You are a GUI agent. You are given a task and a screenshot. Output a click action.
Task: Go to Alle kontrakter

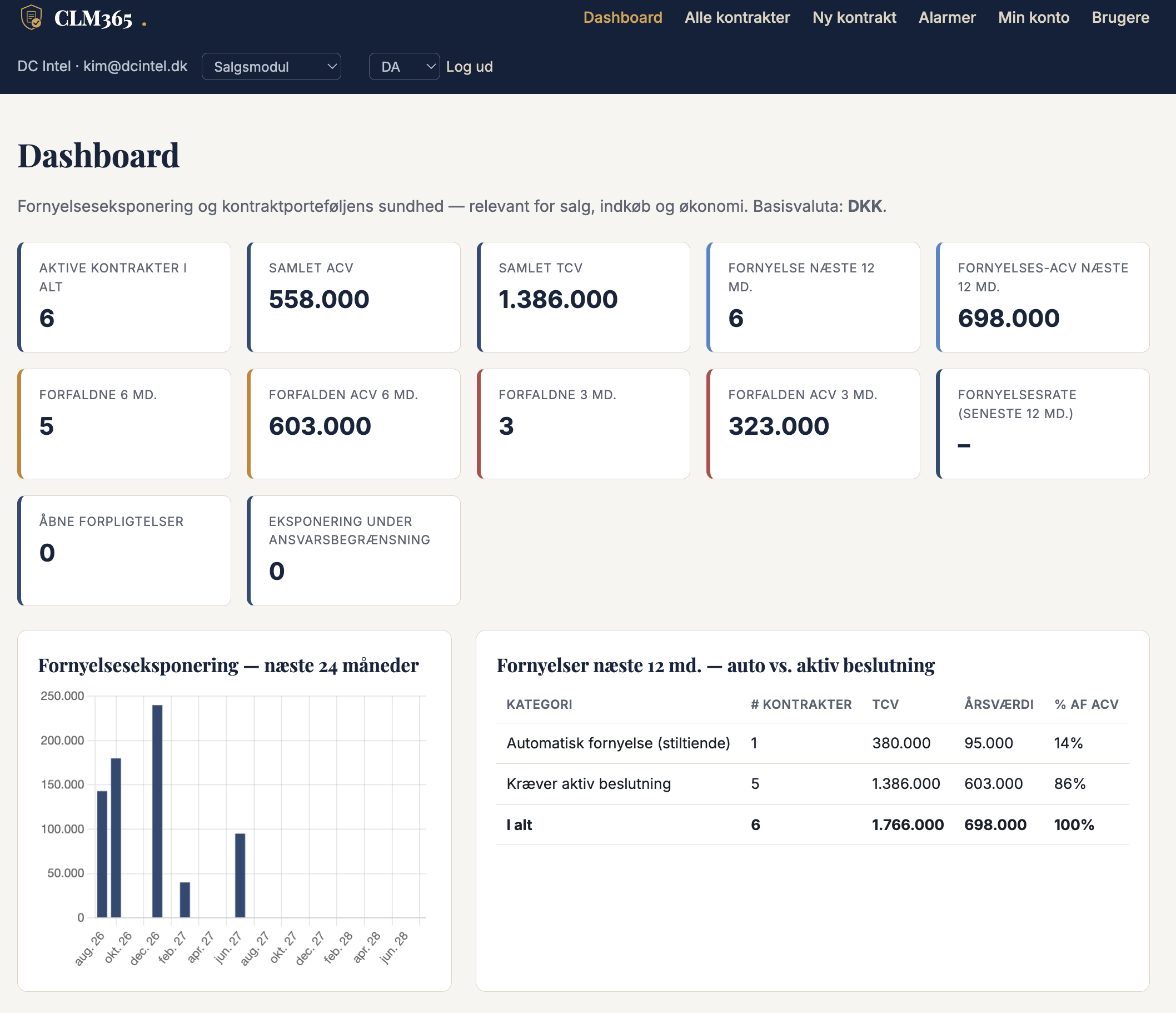point(737,18)
